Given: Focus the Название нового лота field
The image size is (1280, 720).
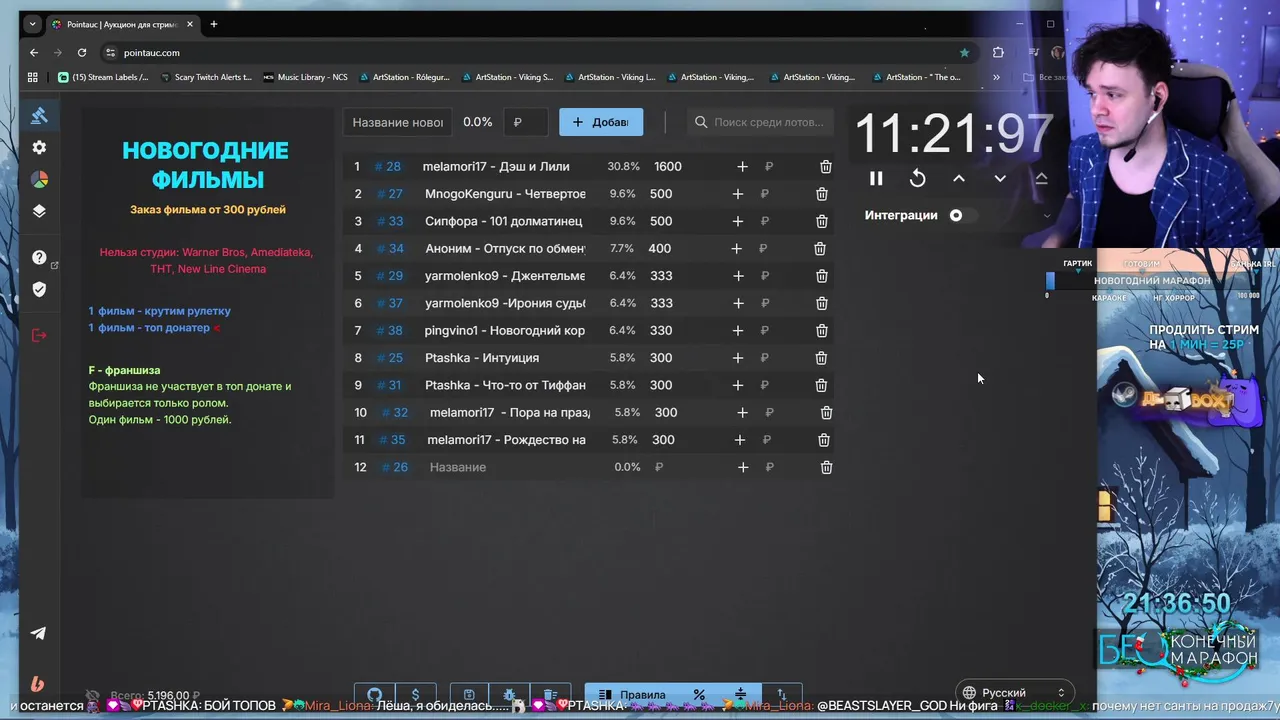Looking at the screenshot, I should [398, 122].
